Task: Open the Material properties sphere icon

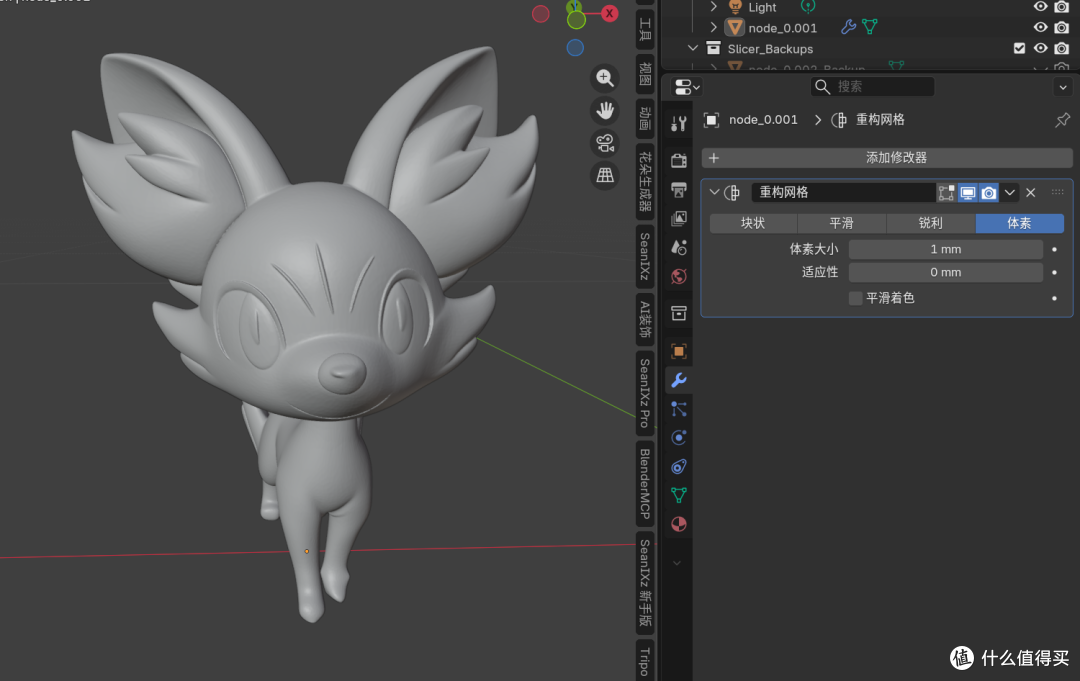Action: click(678, 524)
